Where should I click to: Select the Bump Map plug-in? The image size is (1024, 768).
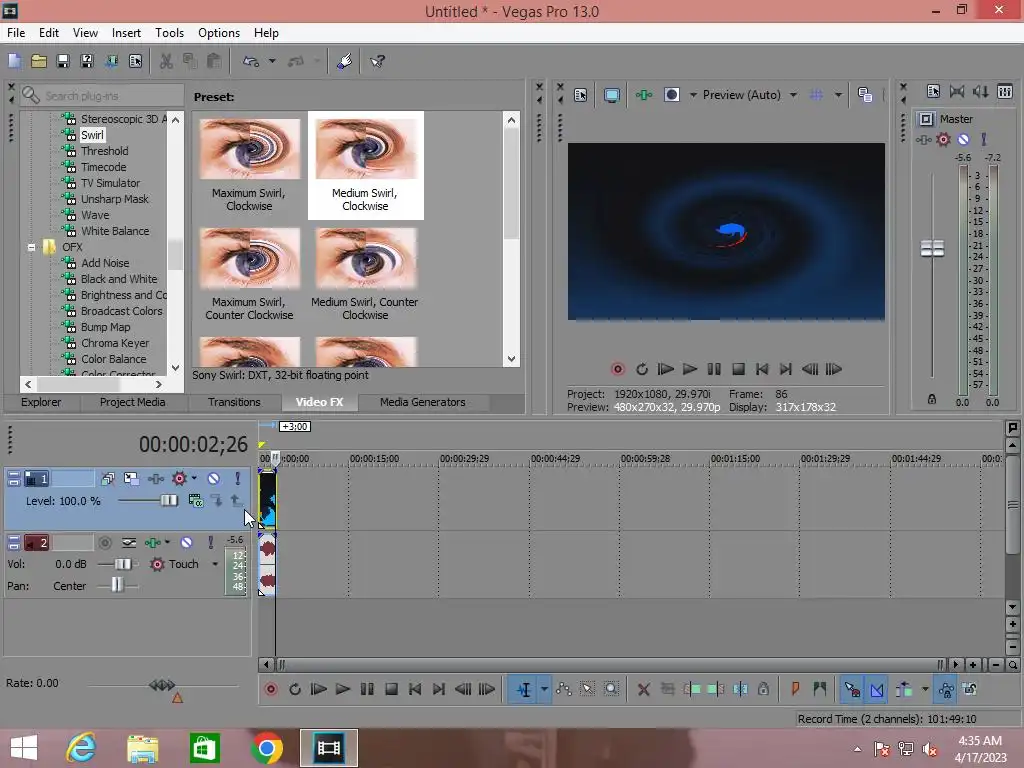[105, 327]
